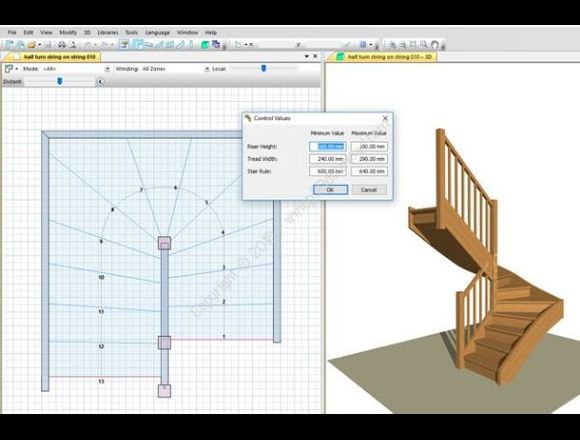Viewport: 580px width, 440px height.
Task: Open the plan pane tab list arrow
Action: click(x=306, y=56)
